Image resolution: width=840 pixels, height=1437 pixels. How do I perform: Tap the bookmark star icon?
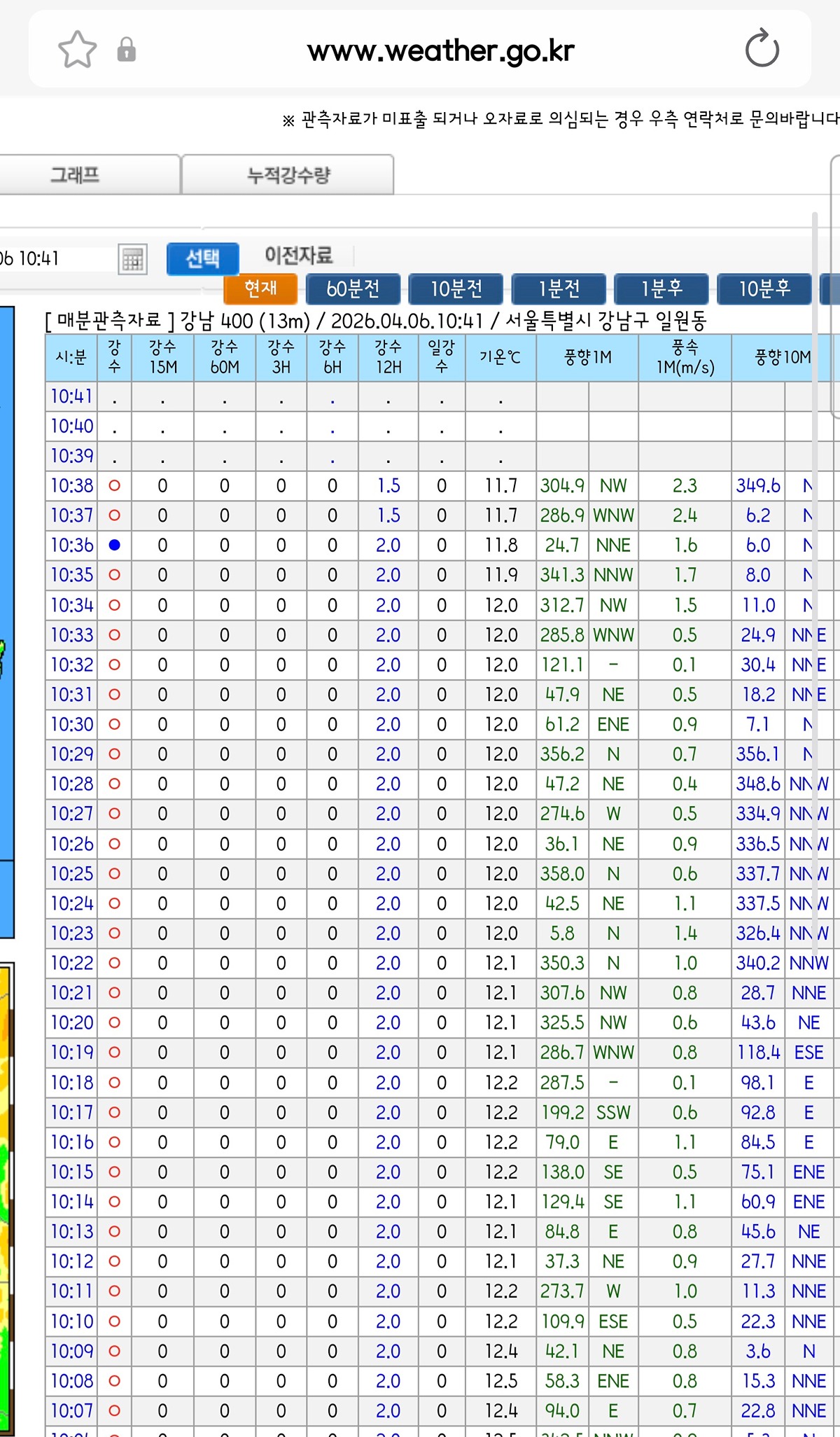(x=77, y=50)
